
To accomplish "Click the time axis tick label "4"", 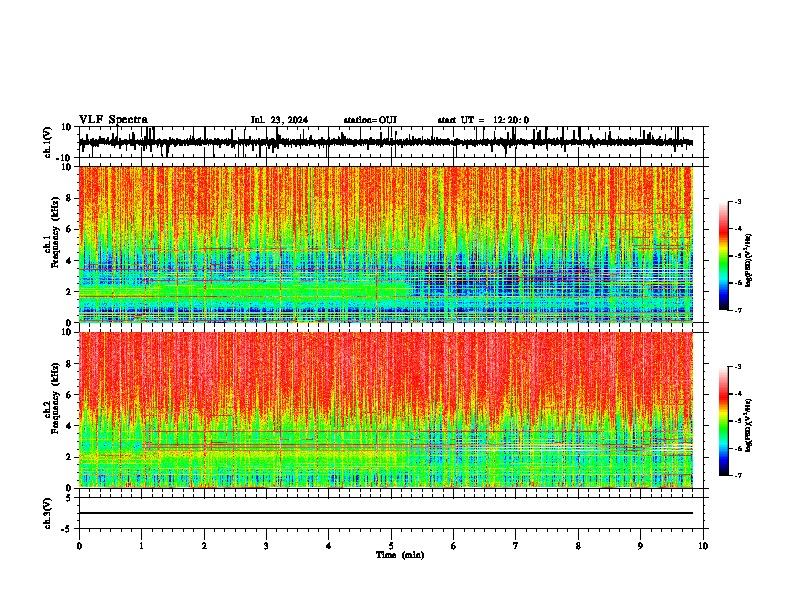I will coord(329,546).
